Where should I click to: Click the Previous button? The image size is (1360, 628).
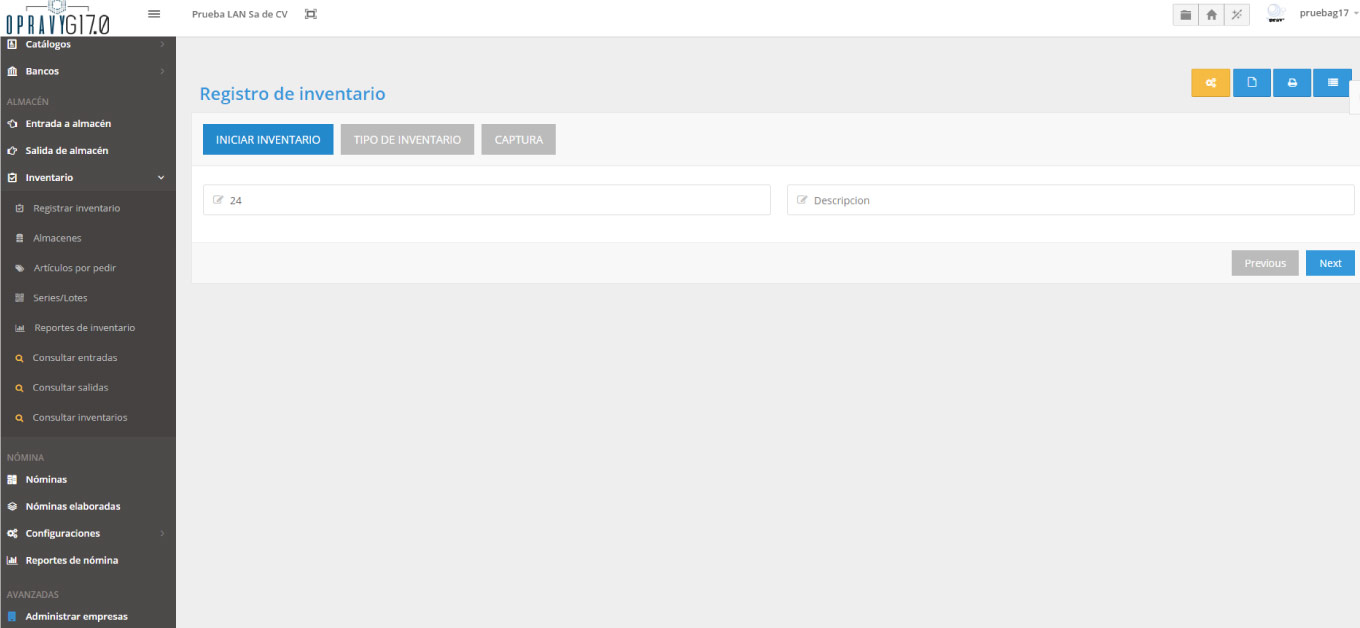pos(1264,263)
